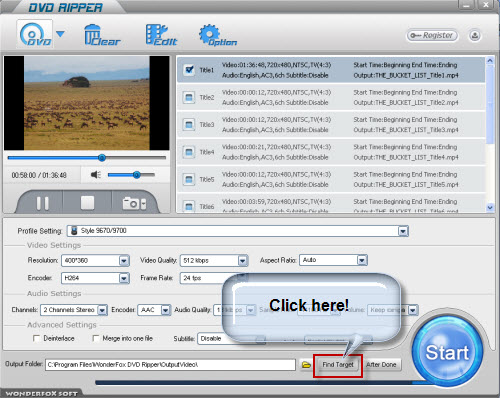
Task: Click the After Done button
Action: [381, 365]
